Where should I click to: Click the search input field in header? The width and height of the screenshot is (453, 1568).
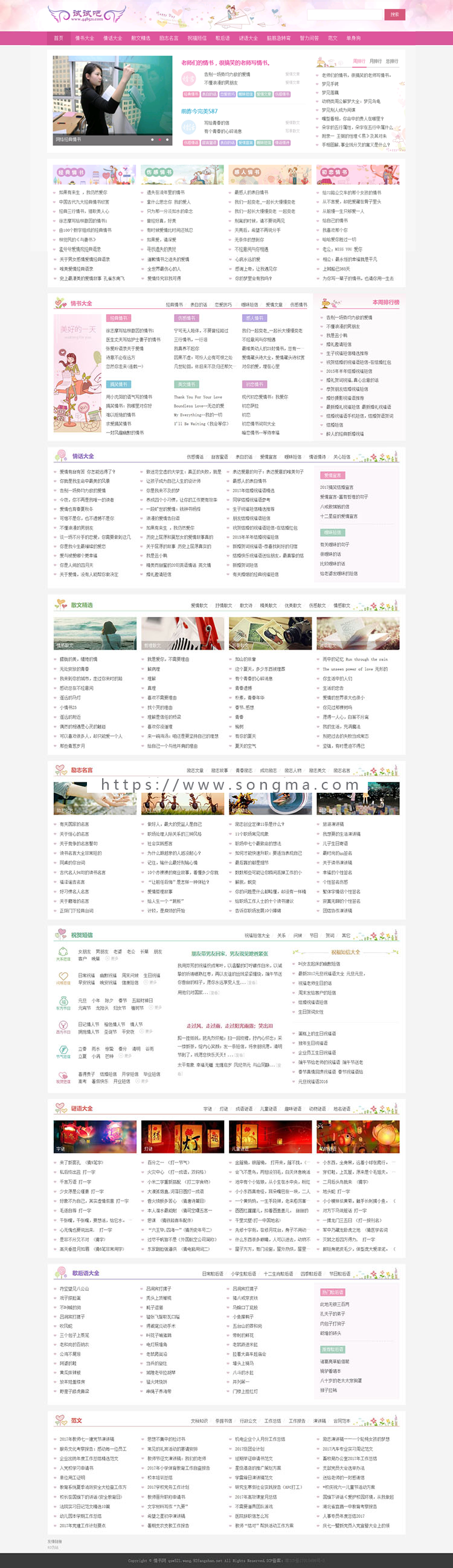pos(344,15)
